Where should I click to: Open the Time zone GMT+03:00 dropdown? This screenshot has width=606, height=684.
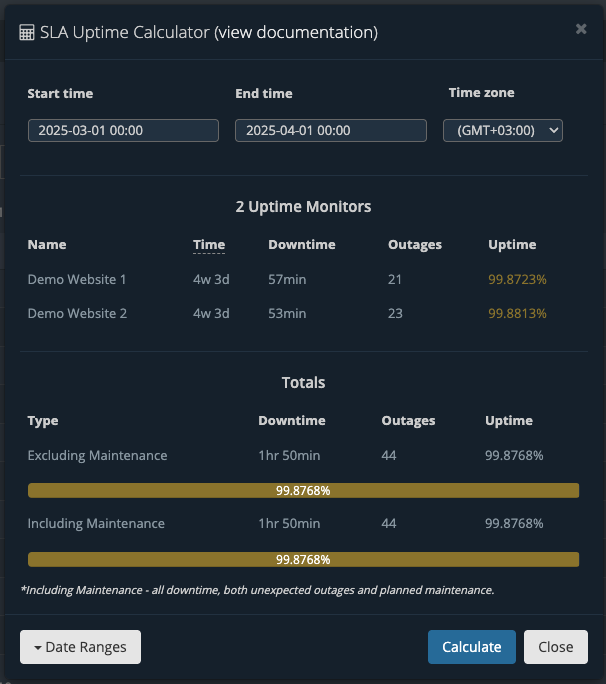point(503,130)
